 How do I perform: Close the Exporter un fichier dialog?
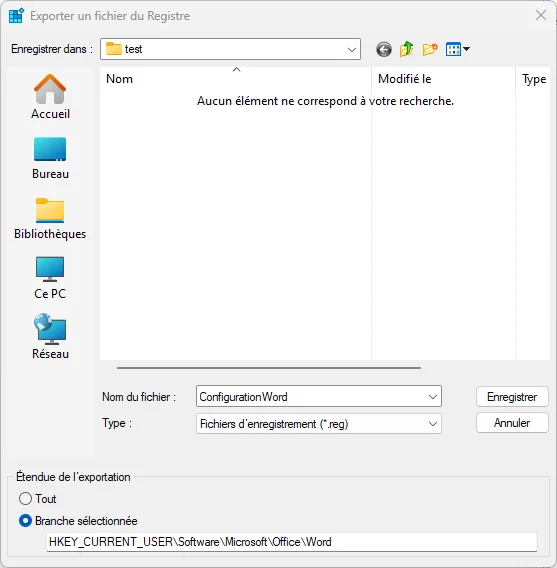[541, 15]
